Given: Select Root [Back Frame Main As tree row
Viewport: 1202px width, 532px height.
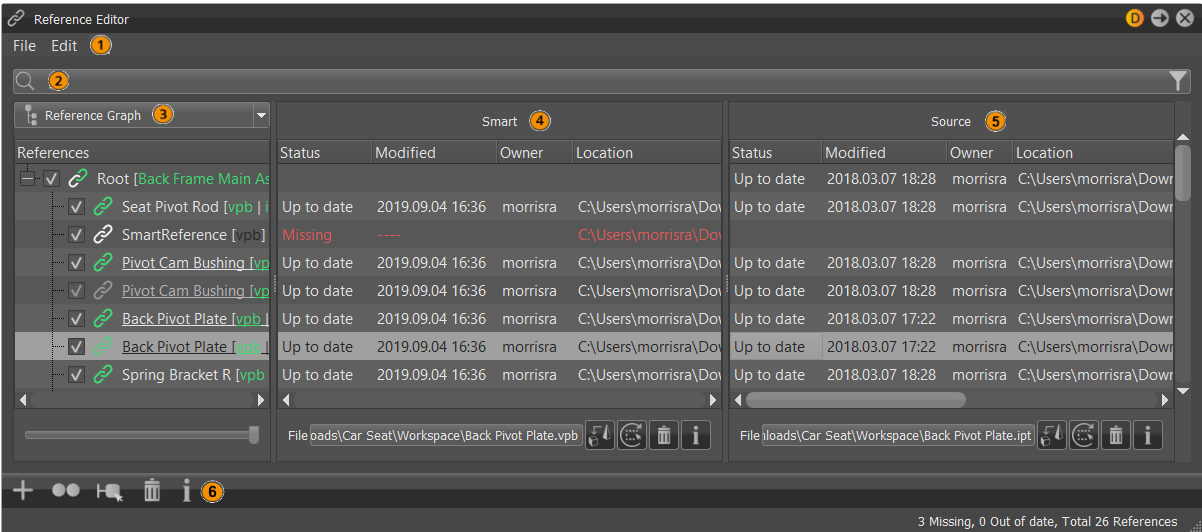Looking at the screenshot, I should click(x=142, y=179).
